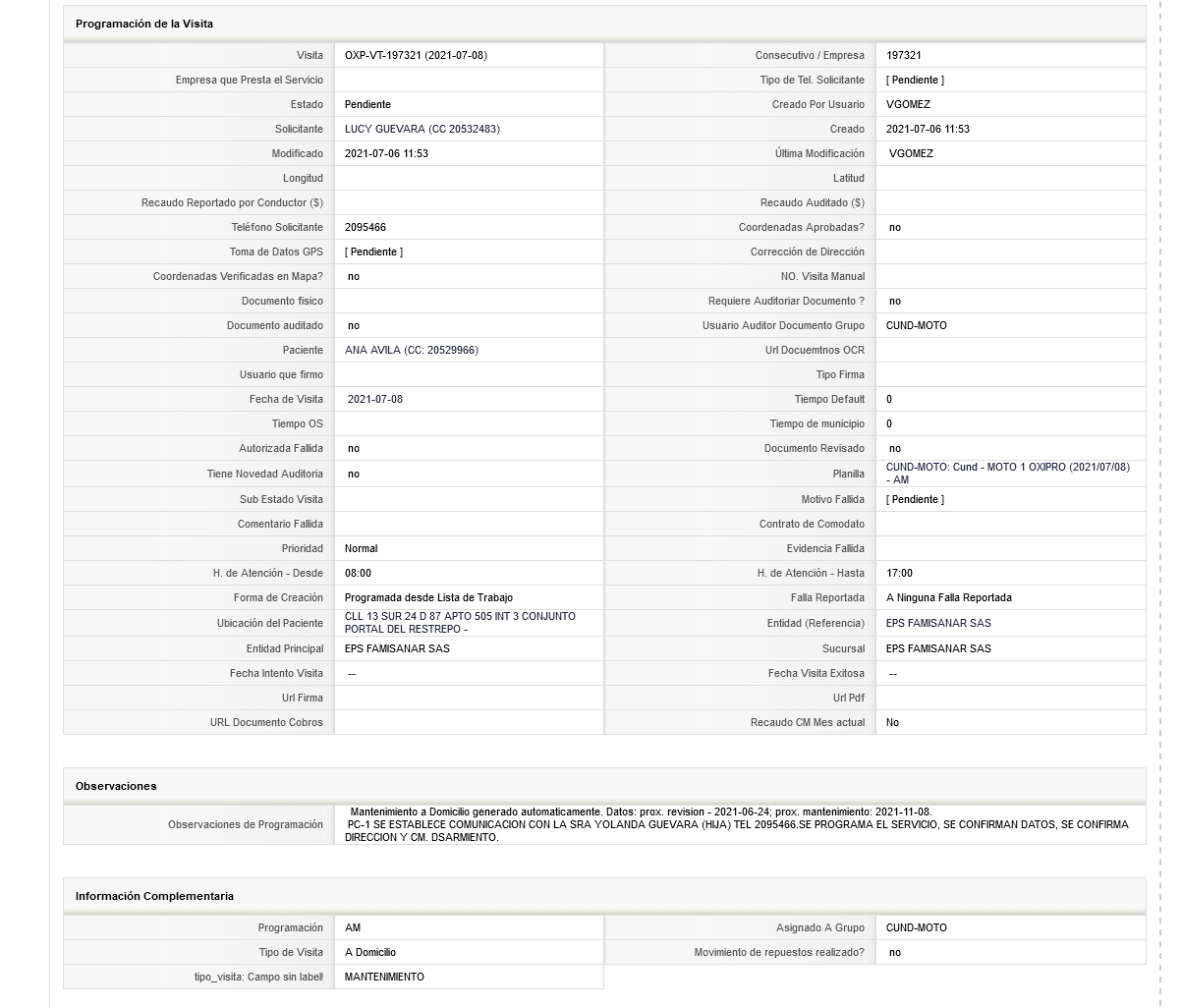Click the Empresa que Presta el Servicio label

pyautogui.click(x=250, y=81)
